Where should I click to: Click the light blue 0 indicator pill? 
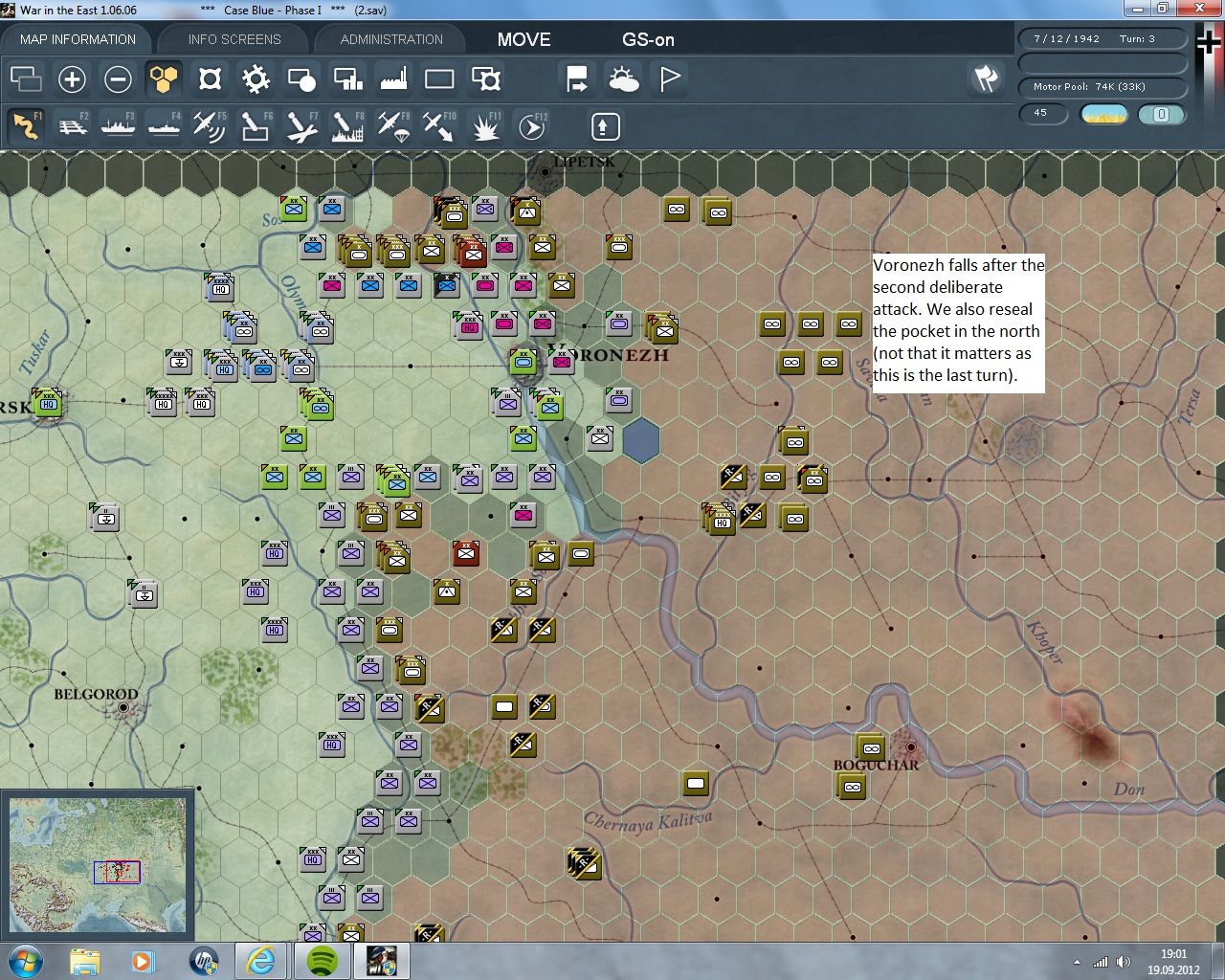[1162, 114]
